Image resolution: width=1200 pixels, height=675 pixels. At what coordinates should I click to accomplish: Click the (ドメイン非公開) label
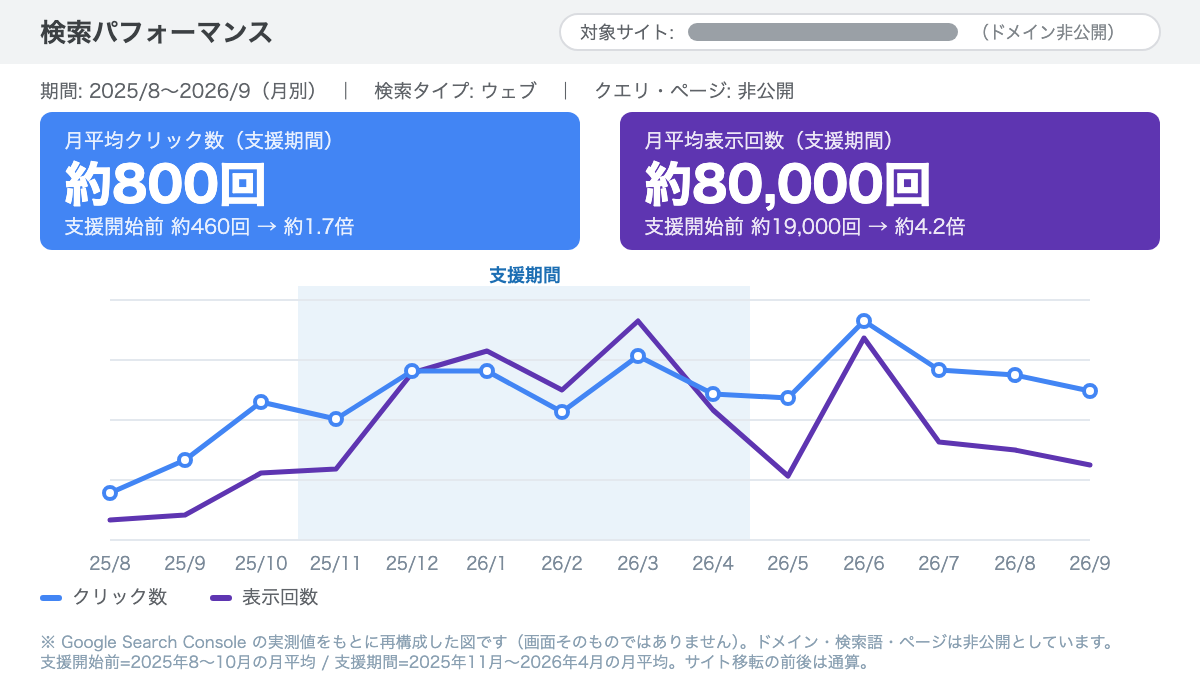[1047, 32]
